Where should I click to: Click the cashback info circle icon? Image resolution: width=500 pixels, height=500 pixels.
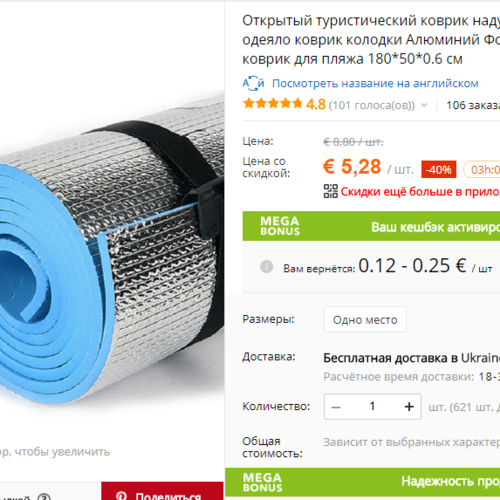[x=266, y=267]
